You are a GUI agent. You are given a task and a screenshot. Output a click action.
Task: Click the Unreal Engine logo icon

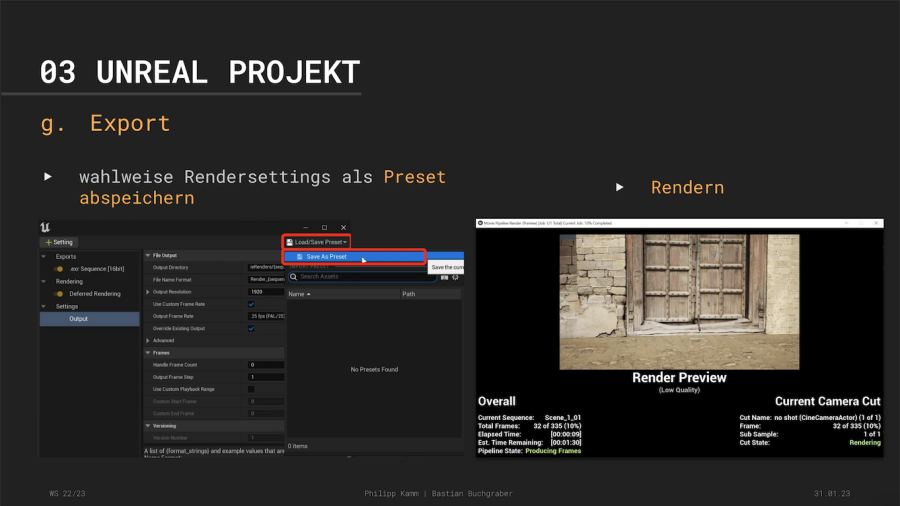[x=47, y=227]
